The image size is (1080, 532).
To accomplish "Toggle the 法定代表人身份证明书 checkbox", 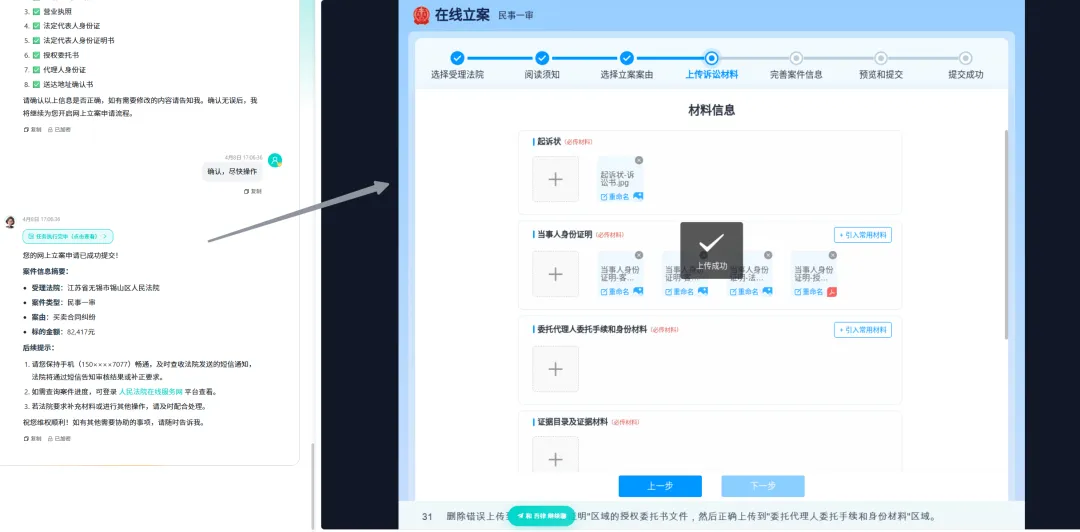I will [37, 41].
